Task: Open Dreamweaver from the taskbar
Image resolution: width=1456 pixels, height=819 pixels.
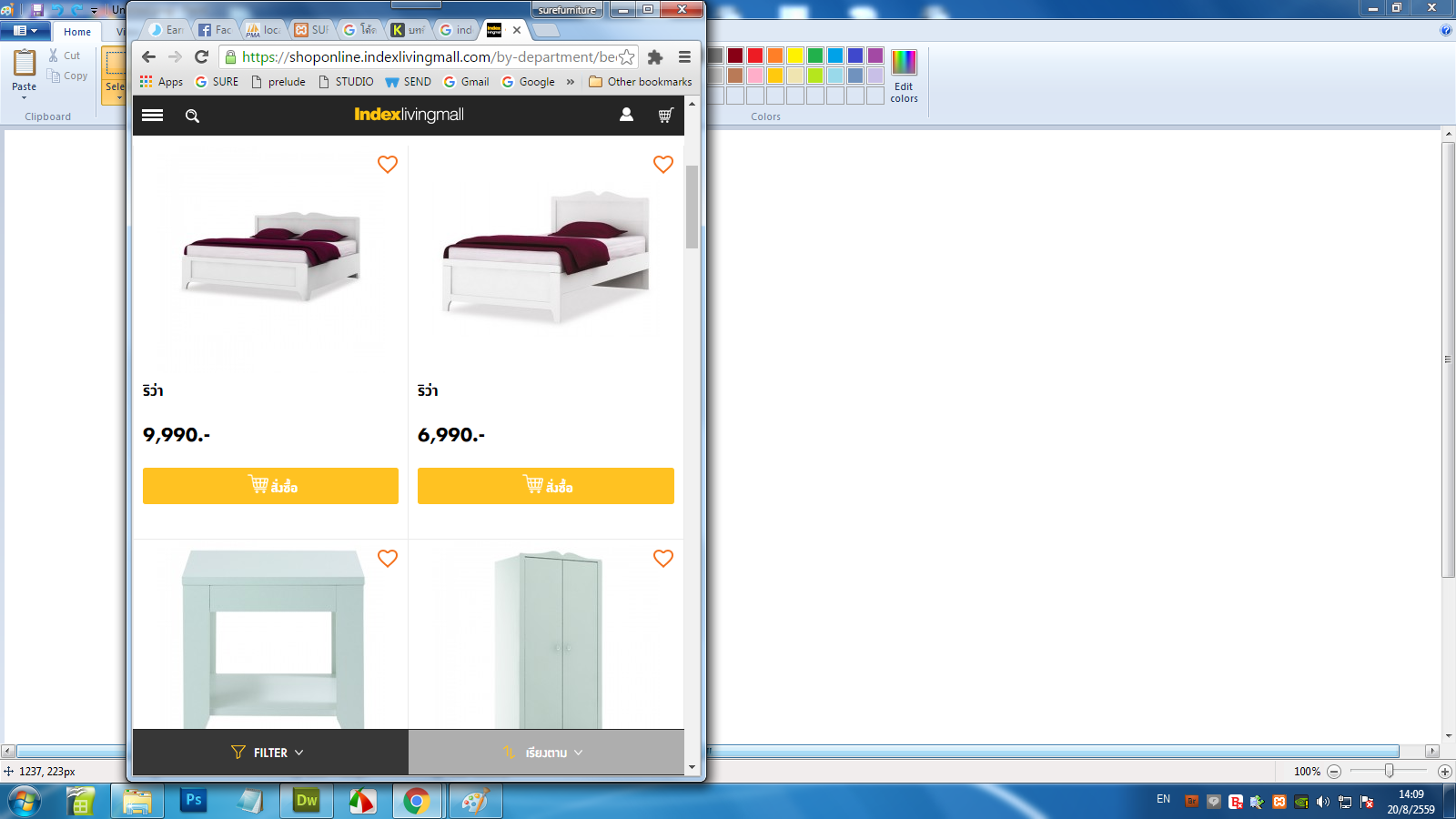Action: tap(307, 801)
